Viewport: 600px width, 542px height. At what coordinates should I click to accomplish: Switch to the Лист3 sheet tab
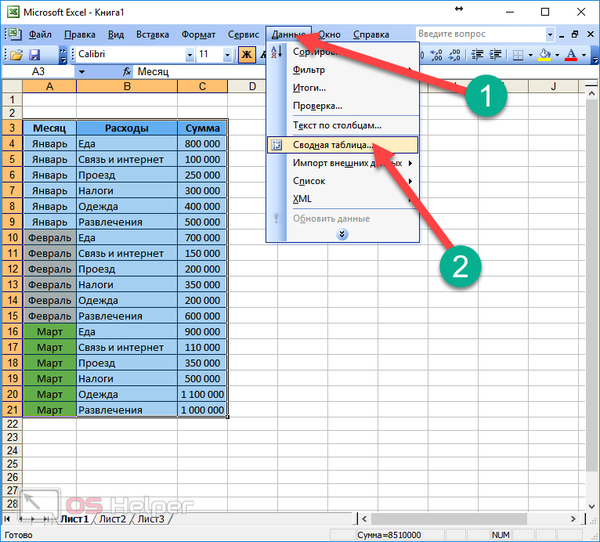coord(151,519)
